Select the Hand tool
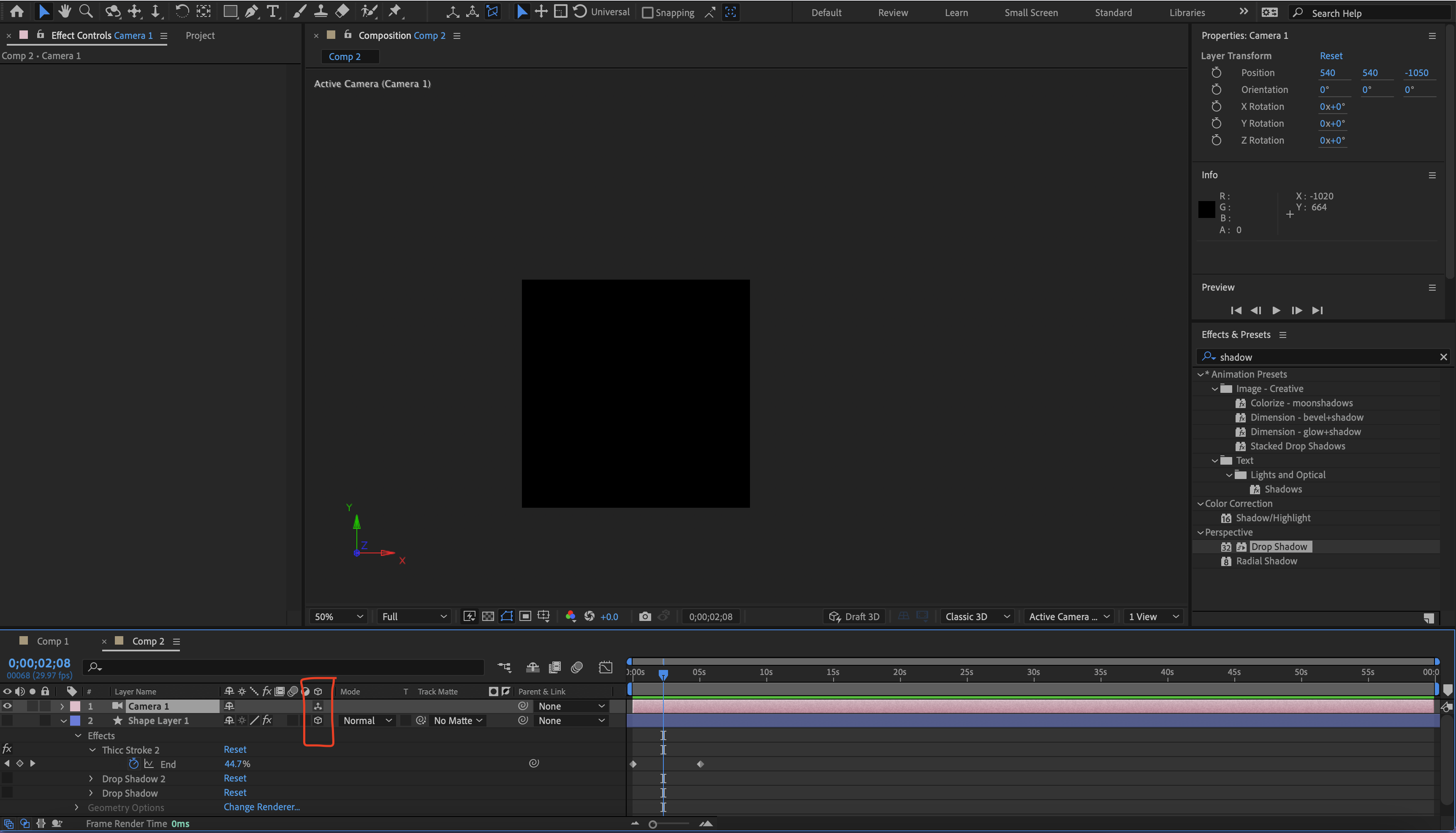Screen dimensions: 1456x833 click(64, 11)
